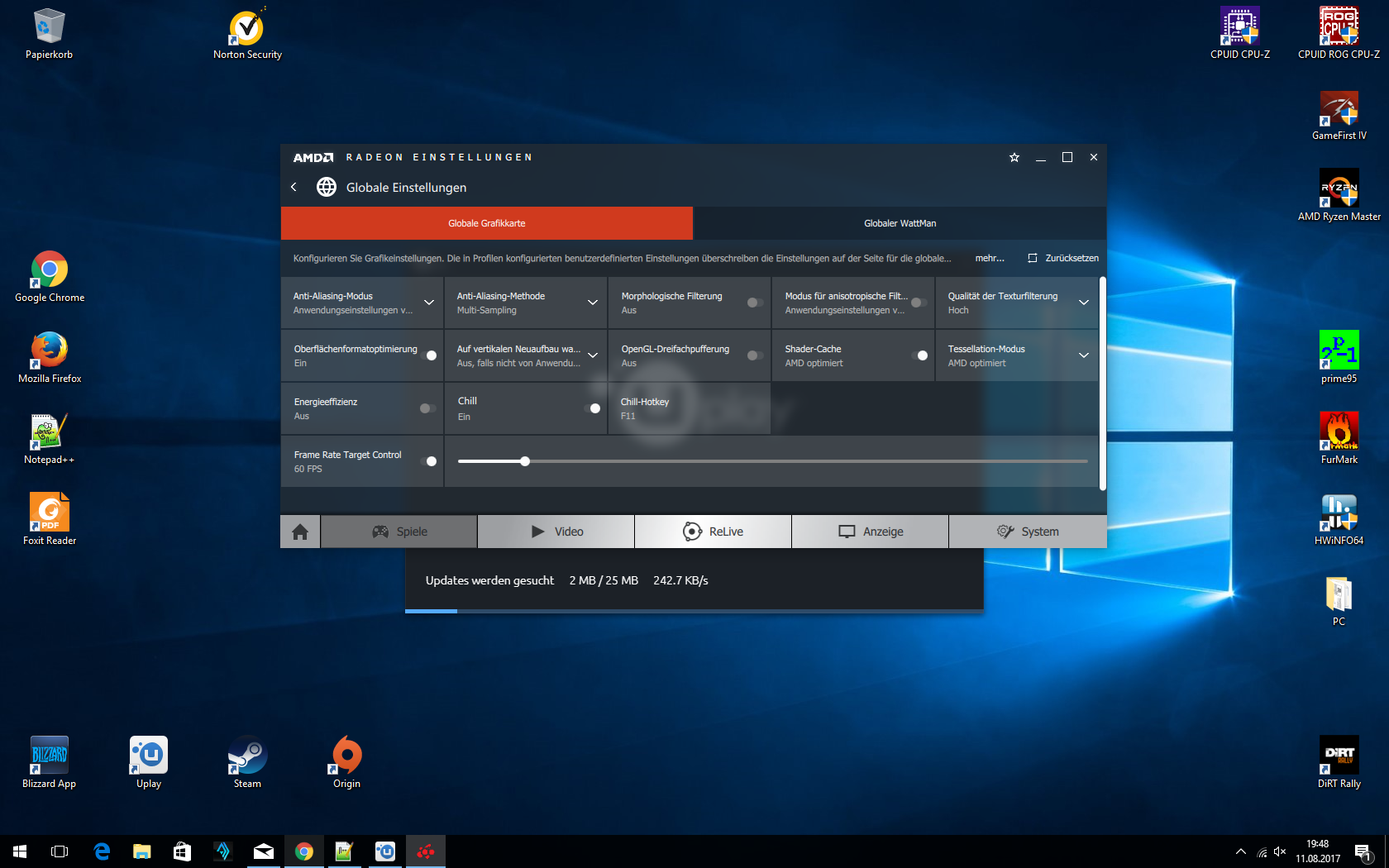
Task: Click the mehr... link
Action: (990, 259)
